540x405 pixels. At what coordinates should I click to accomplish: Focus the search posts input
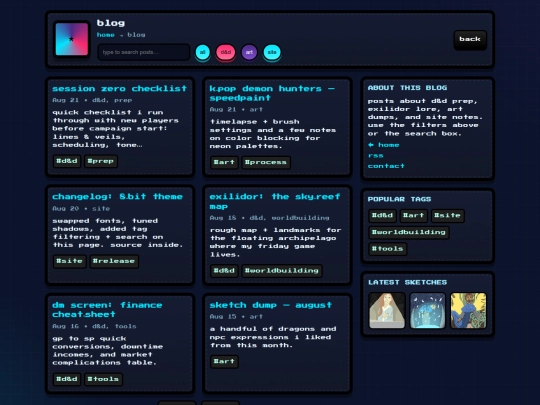(x=144, y=52)
